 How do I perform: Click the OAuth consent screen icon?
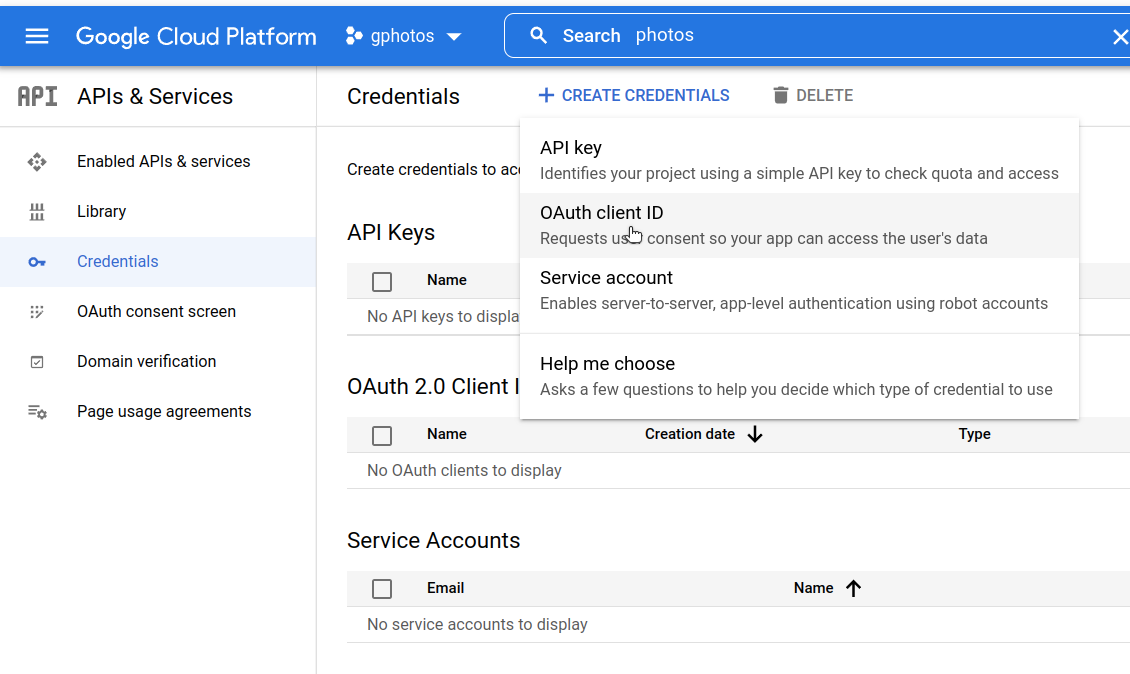coord(37,312)
